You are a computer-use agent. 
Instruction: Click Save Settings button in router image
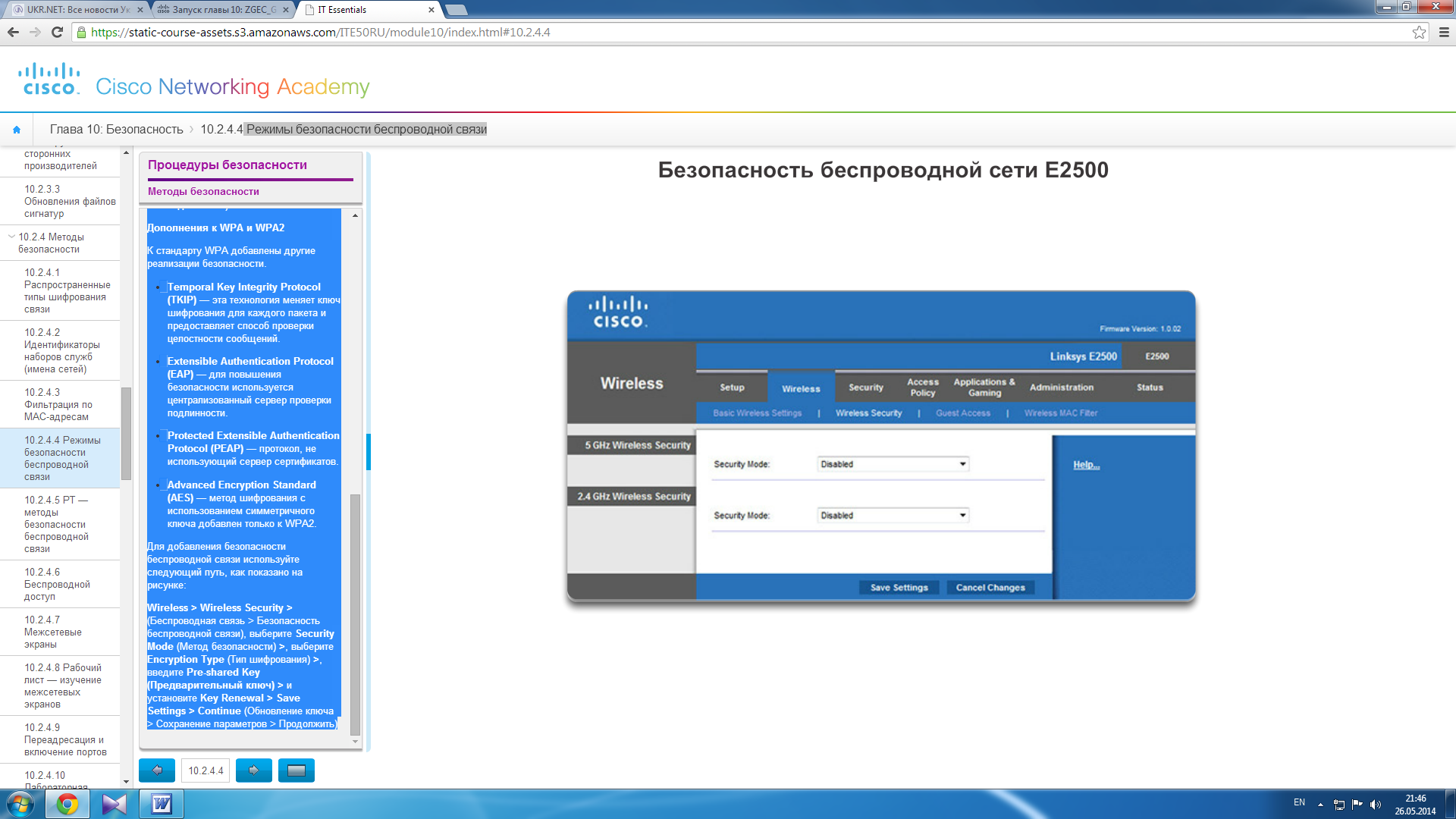point(899,588)
